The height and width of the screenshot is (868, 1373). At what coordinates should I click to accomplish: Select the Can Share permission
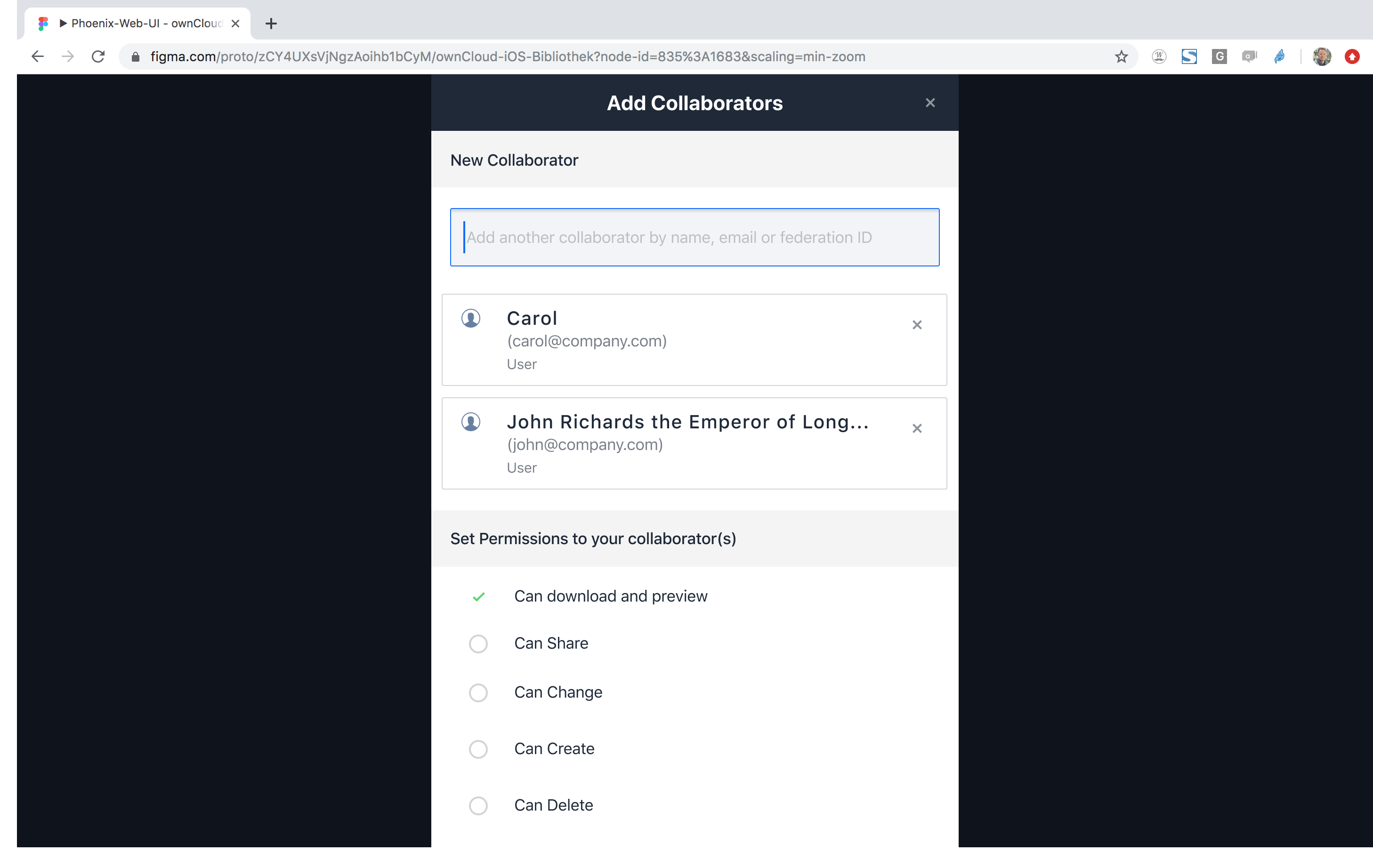tap(478, 644)
